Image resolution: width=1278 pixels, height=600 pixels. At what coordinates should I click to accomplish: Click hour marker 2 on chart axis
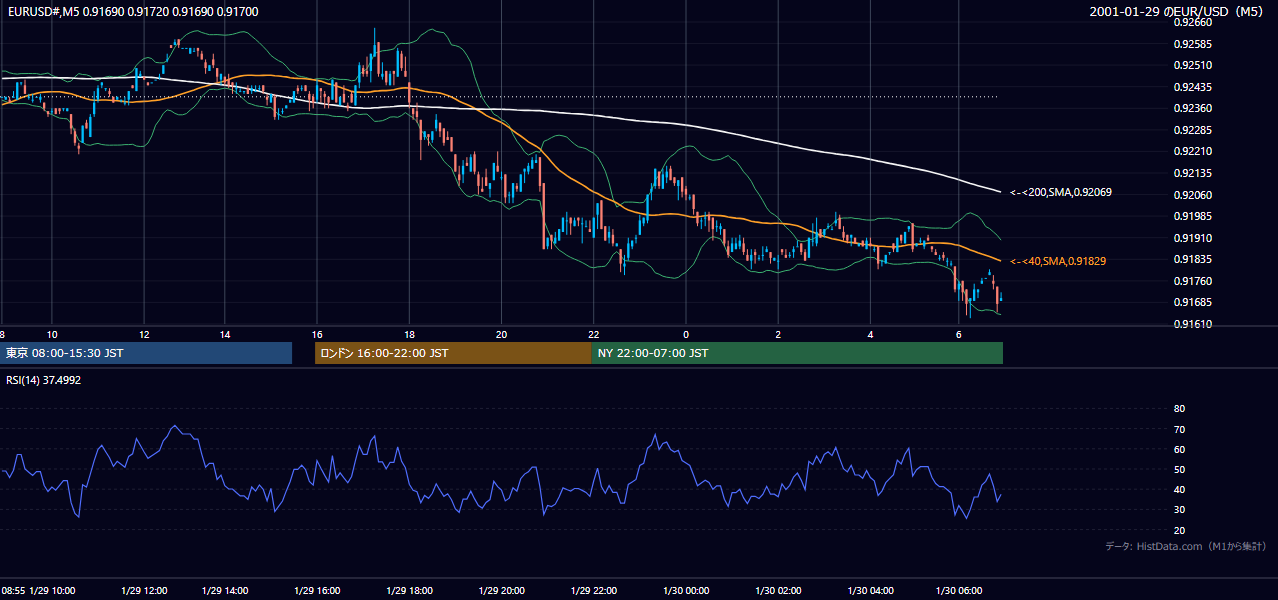[x=778, y=334]
